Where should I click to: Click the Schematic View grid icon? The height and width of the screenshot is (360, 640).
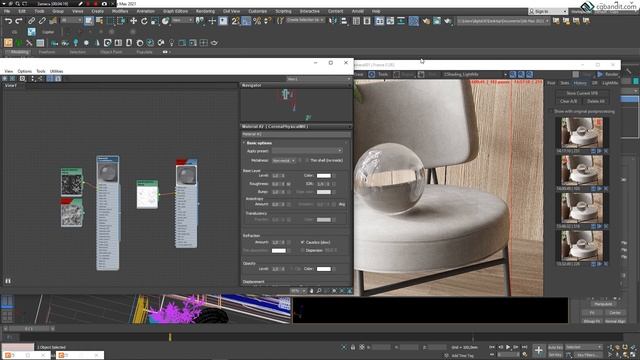tap(401, 20)
